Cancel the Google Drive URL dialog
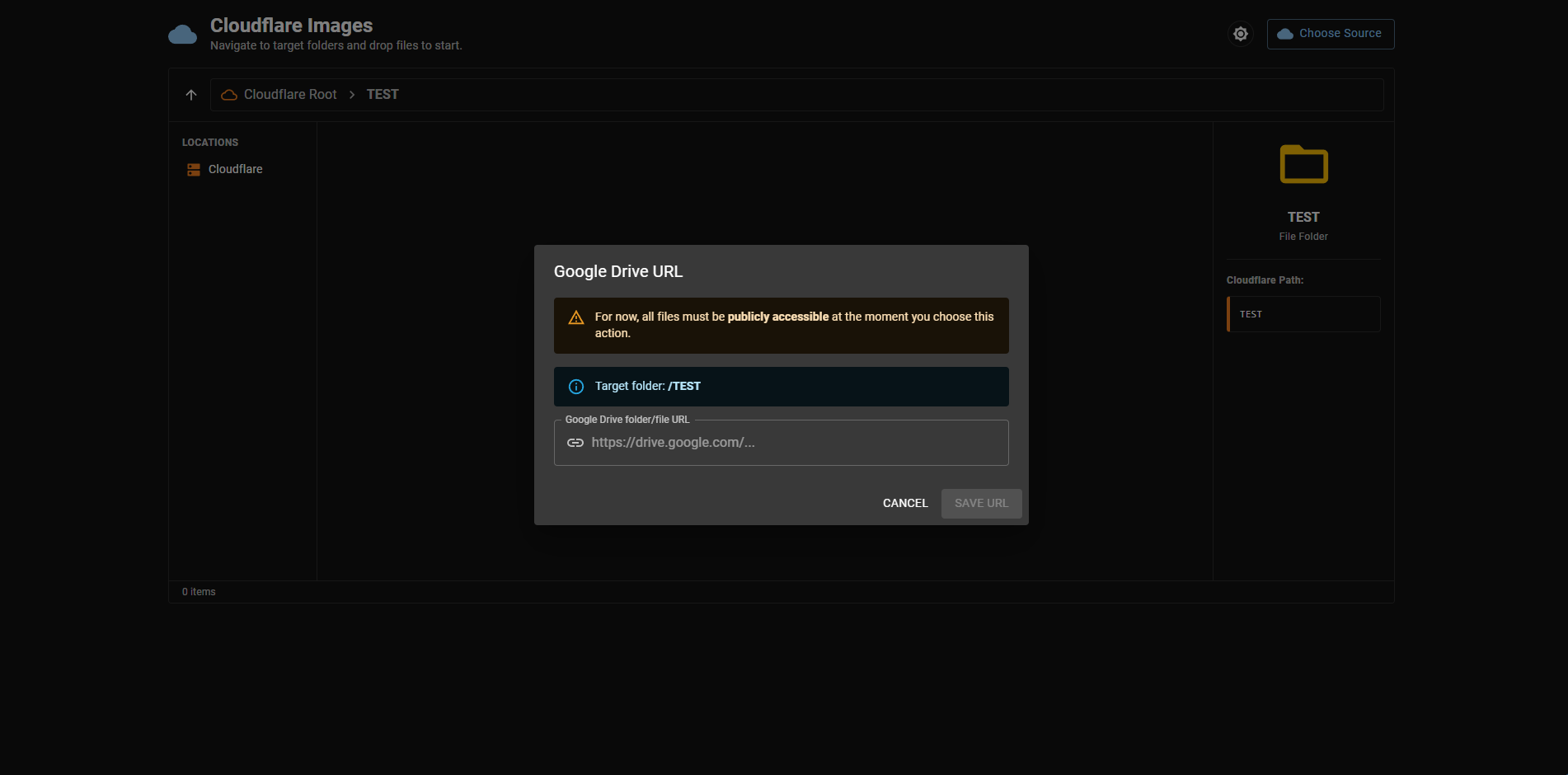Image resolution: width=1568 pixels, height=775 pixels. tap(905, 504)
